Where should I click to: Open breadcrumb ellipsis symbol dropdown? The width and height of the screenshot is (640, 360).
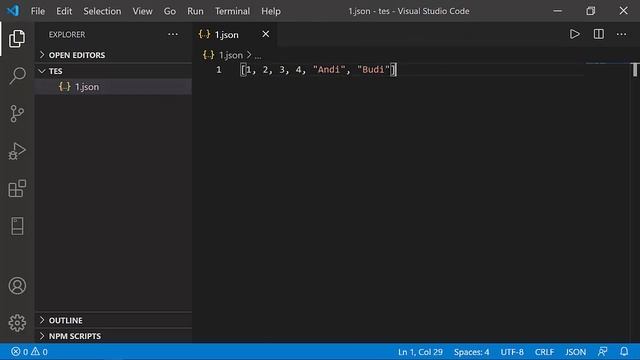coord(258,56)
